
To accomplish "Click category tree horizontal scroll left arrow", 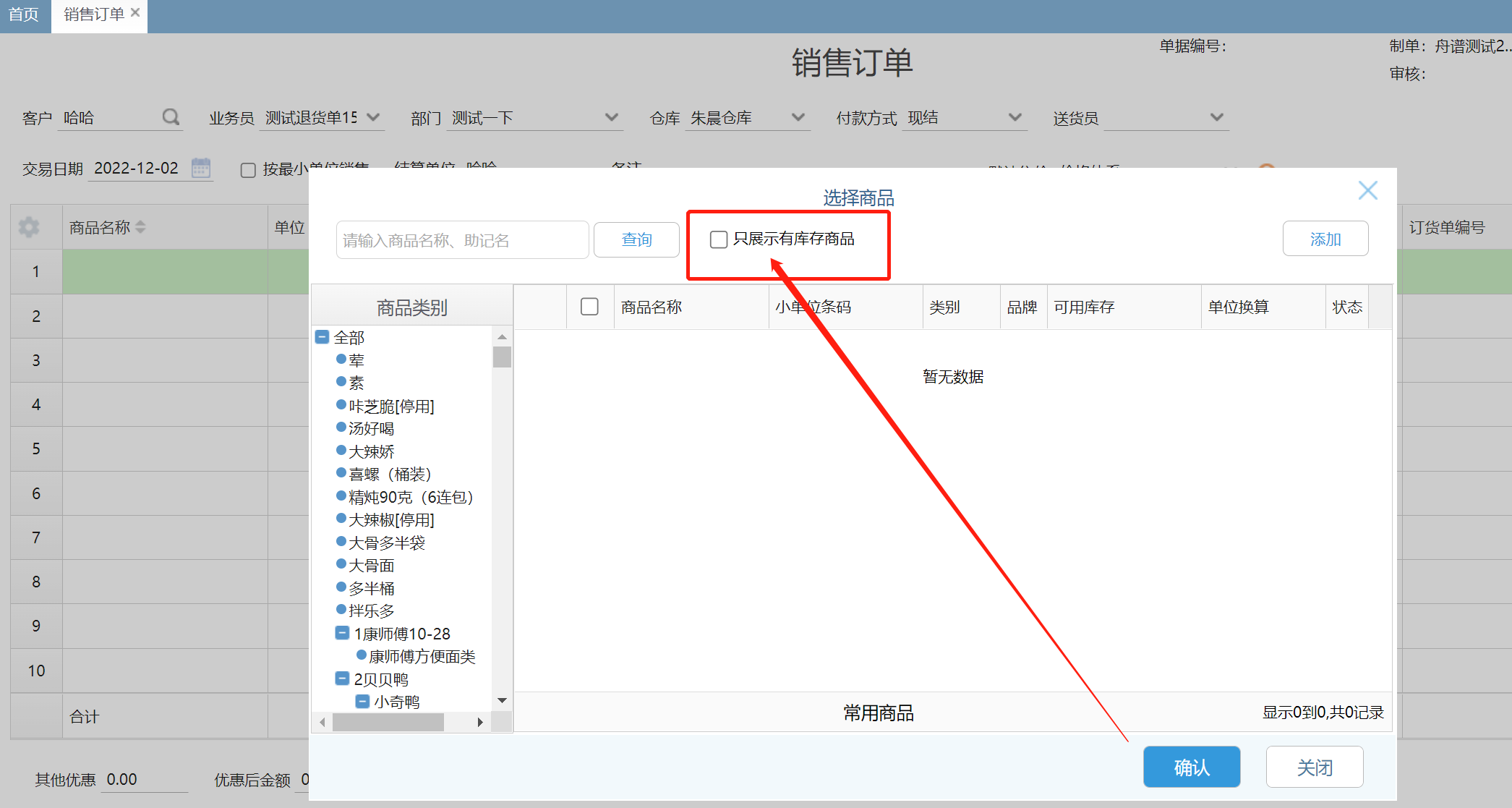I will pos(323,722).
